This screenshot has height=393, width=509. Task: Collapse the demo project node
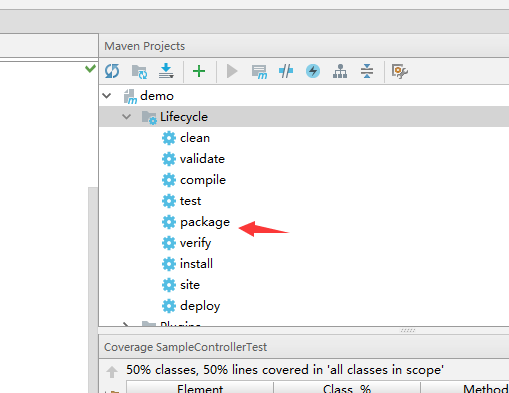[107, 96]
